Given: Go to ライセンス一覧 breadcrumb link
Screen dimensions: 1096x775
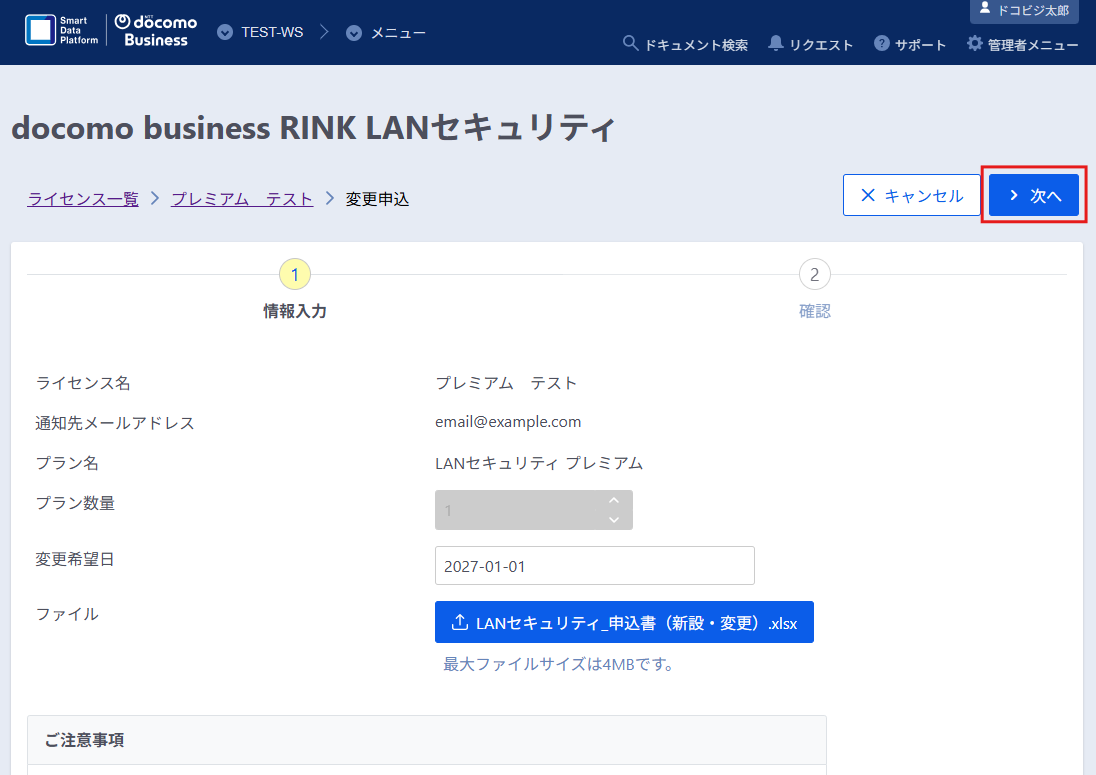Looking at the screenshot, I should tap(83, 199).
